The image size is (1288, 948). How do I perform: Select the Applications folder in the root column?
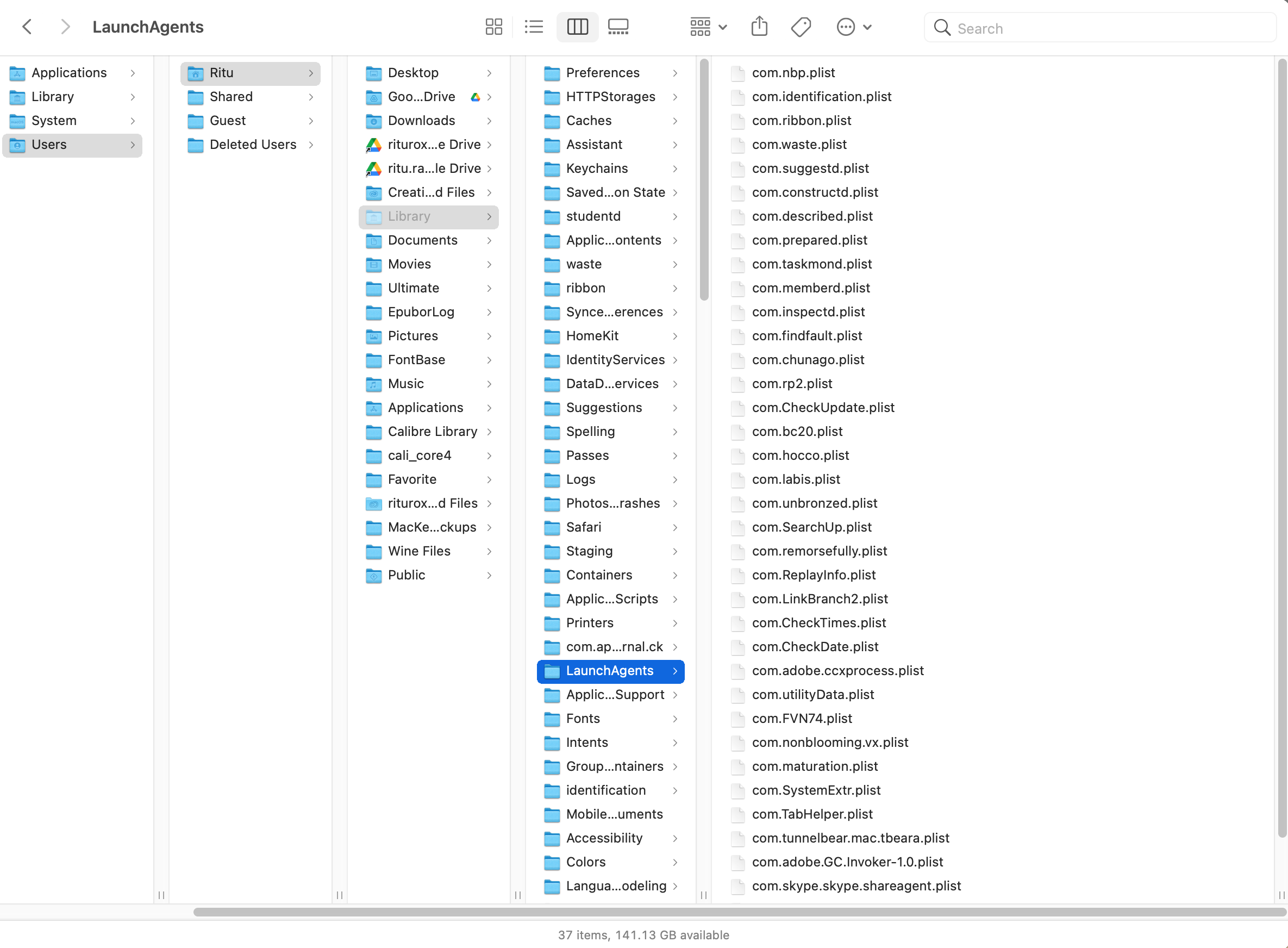(x=69, y=73)
